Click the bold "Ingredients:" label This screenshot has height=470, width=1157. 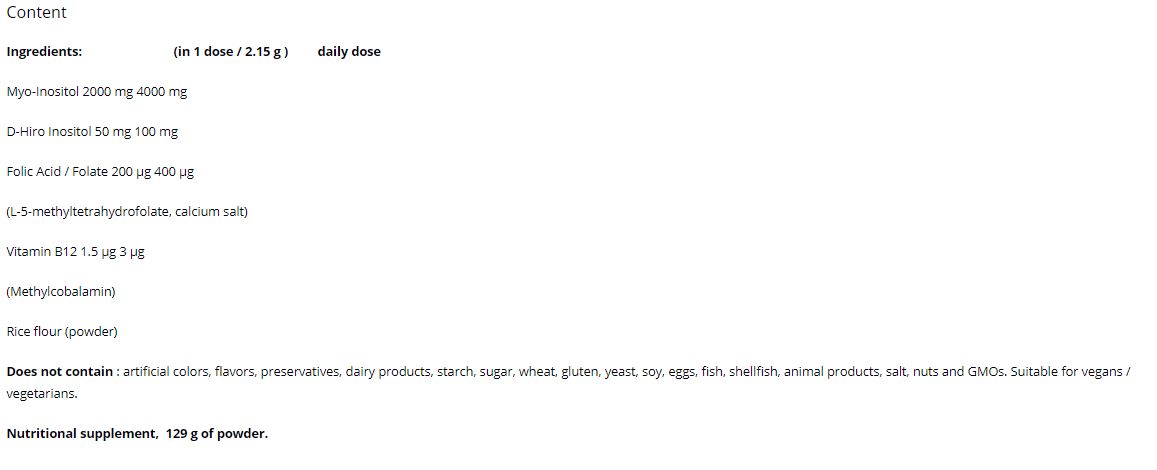coord(44,52)
